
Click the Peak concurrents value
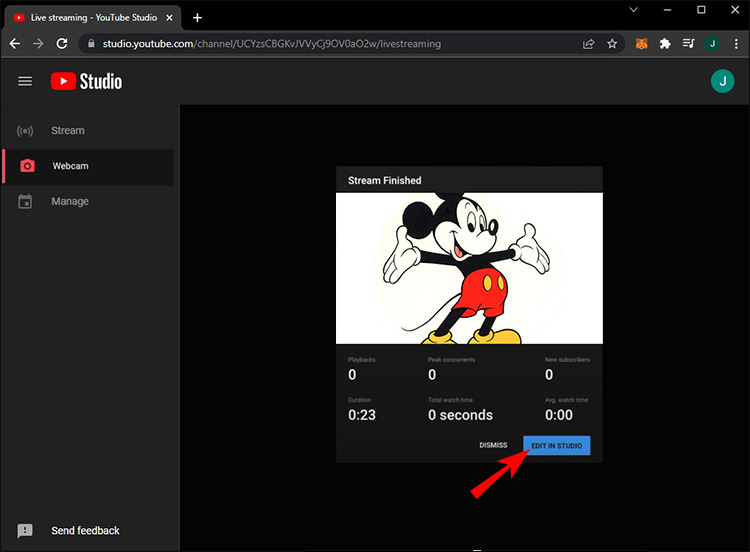pyautogui.click(x=432, y=375)
